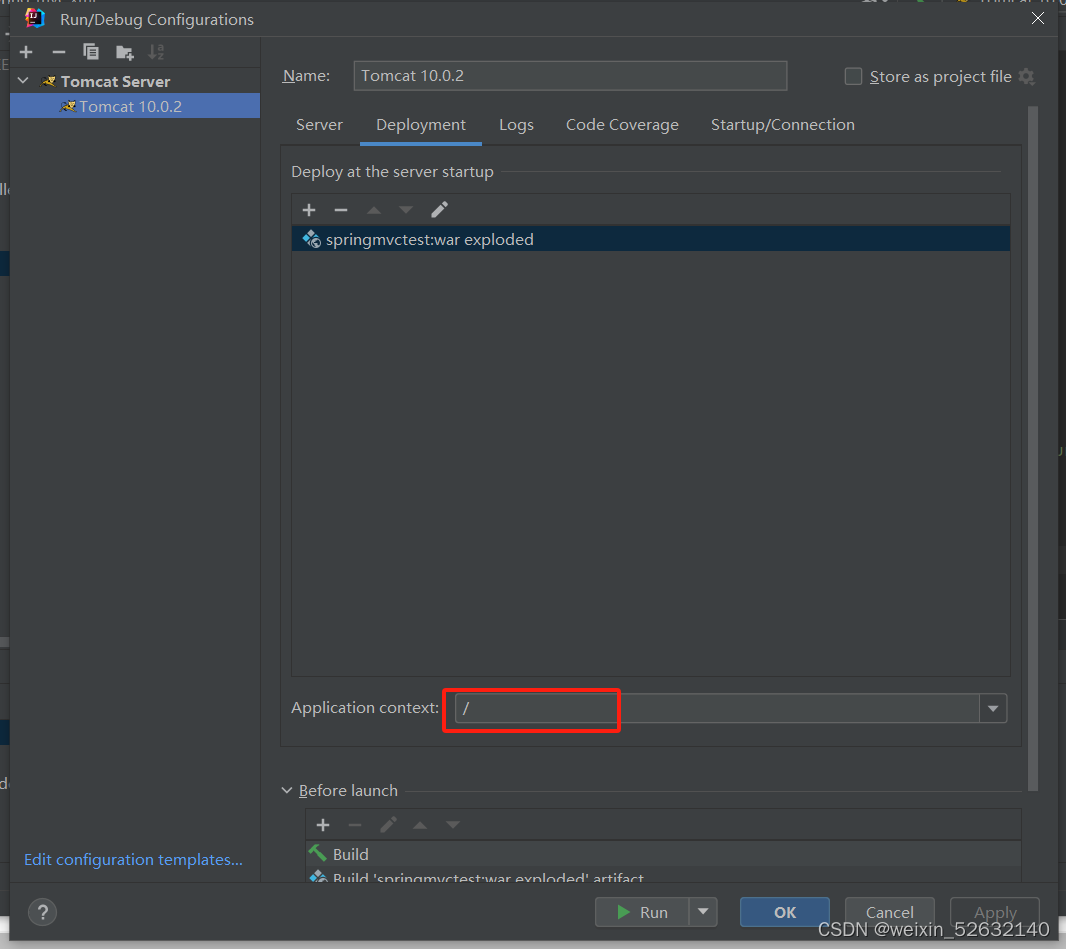Screen dimensions: 1066x949
Task: Switch to the Deployment tab
Action: coord(421,125)
